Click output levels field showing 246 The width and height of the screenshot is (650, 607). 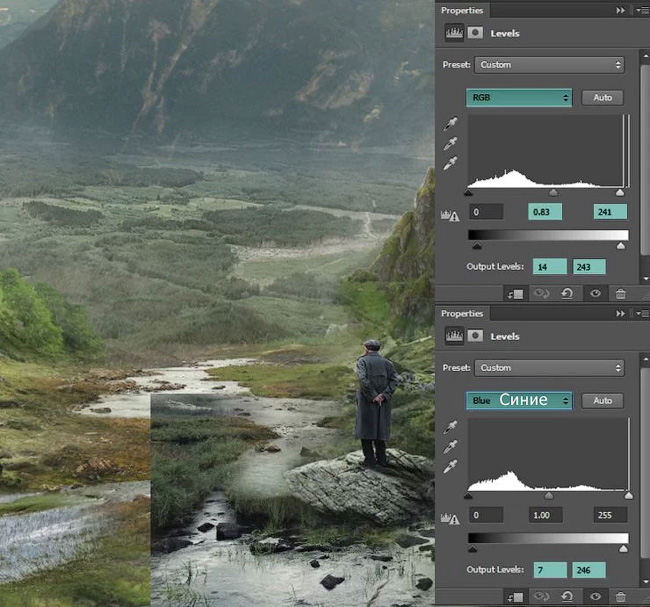[x=589, y=570]
